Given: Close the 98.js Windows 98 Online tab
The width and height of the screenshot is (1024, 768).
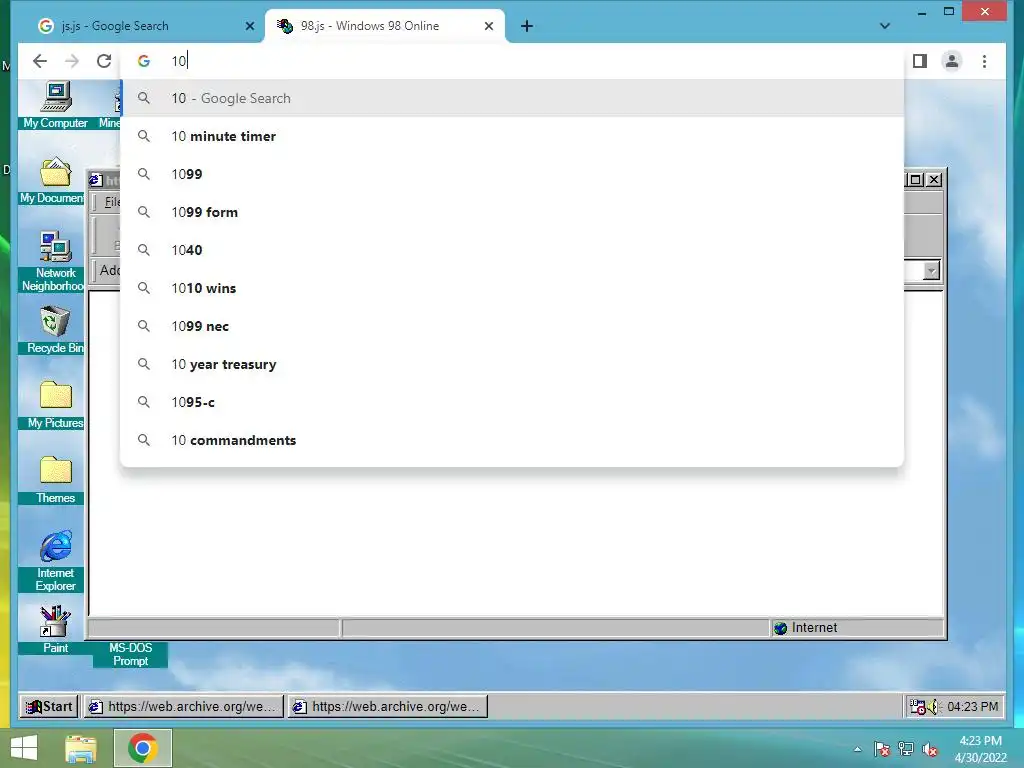Looking at the screenshot, I should coord(488,26).
